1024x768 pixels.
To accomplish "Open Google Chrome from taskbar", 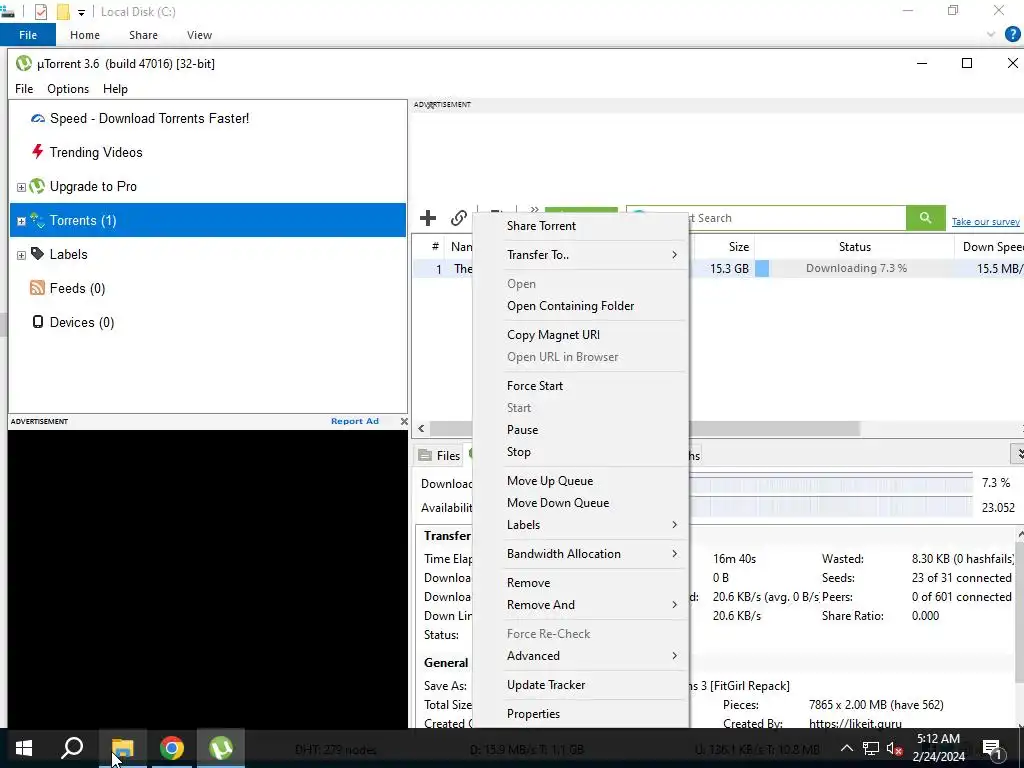I will 172,748.
